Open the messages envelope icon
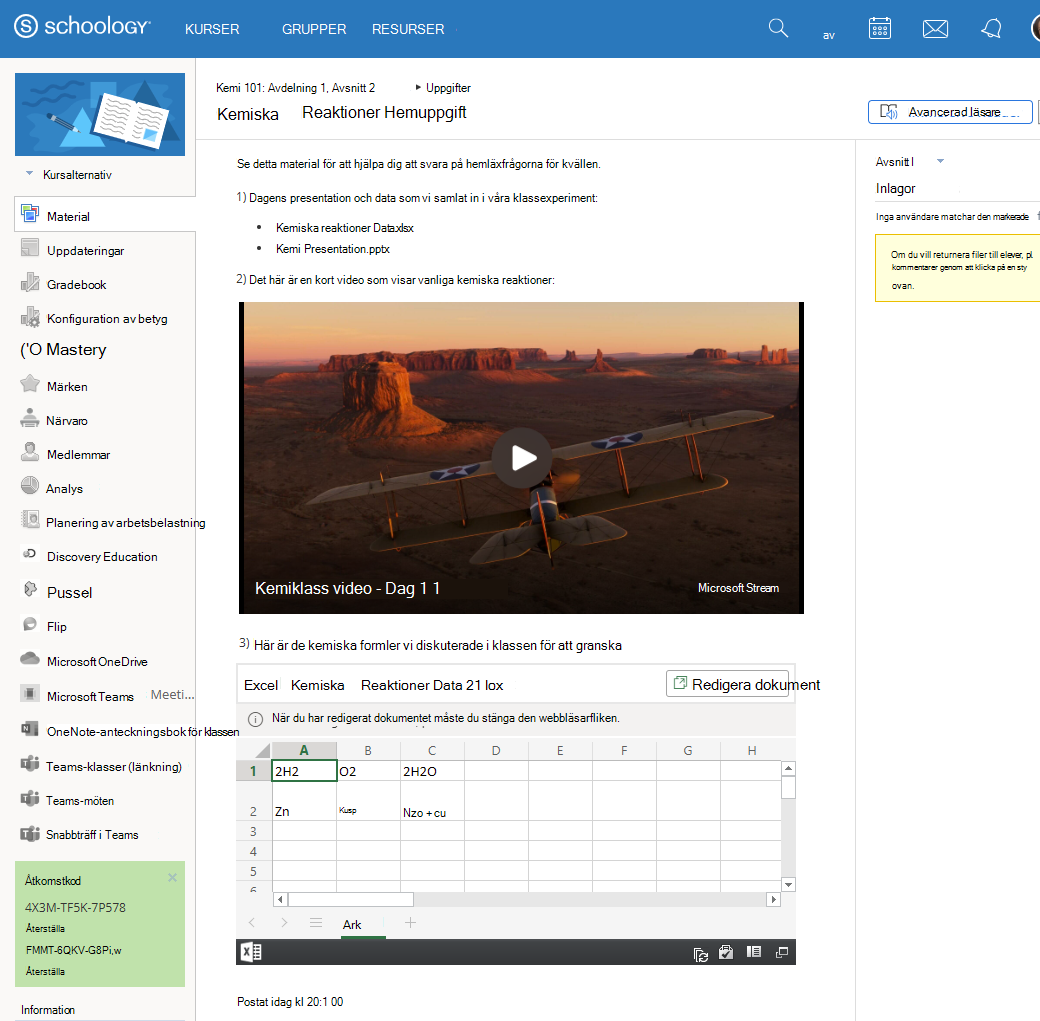1040x1021 pixels. [x=935, y=29]
